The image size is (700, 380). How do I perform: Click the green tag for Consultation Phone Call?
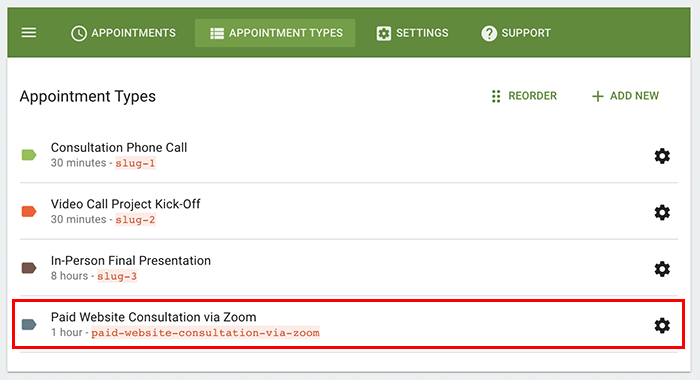coord(29,155)
